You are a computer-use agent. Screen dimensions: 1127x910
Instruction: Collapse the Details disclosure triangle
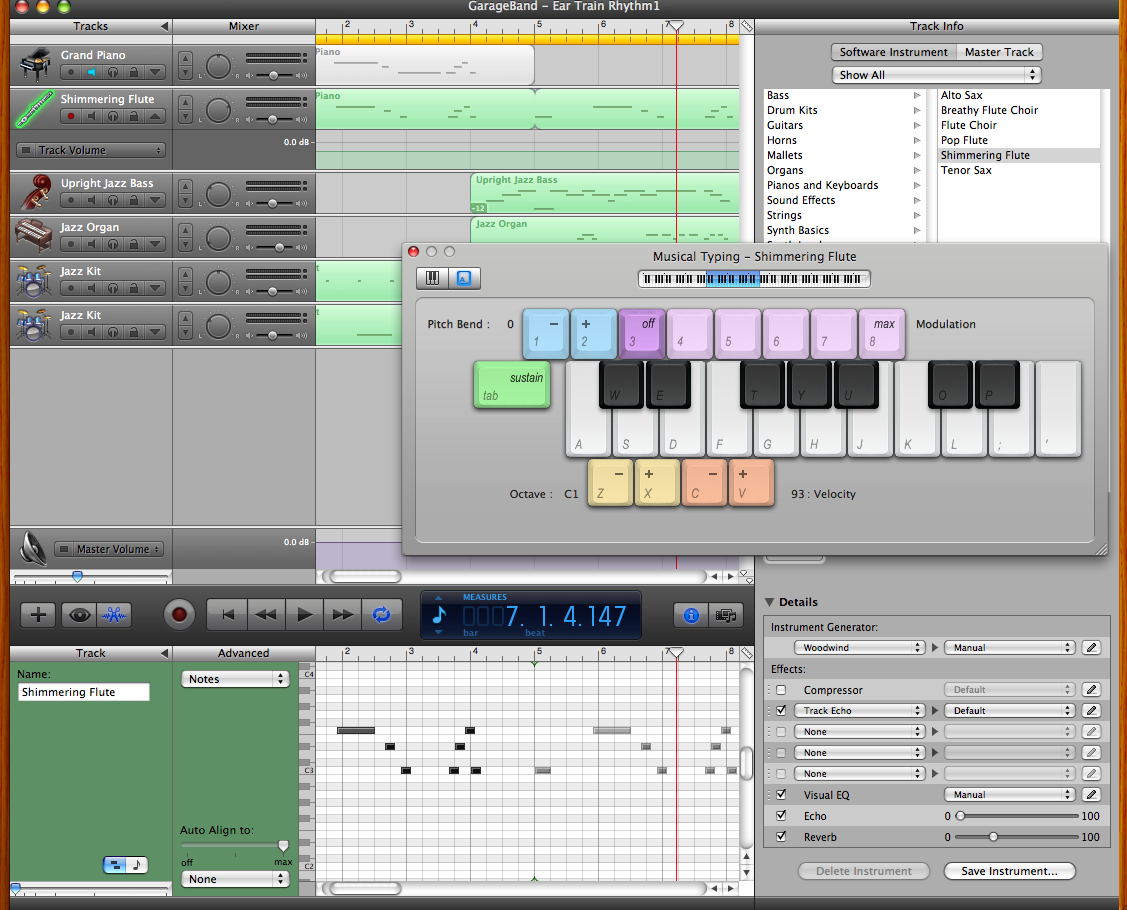click(770, 602)
